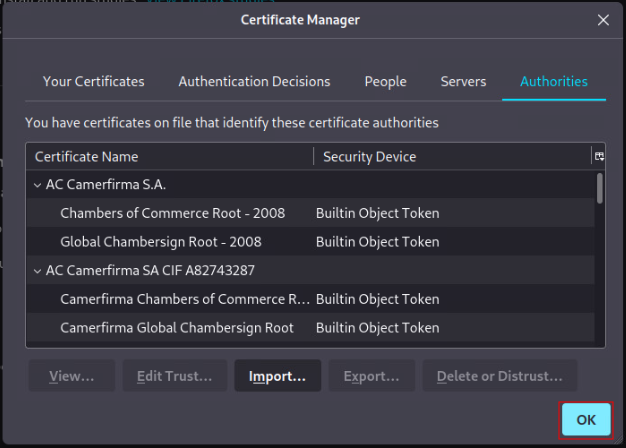The image size is (626, 448).
Task: Collapse AC Camerfirma SA CIF A82743287 group
Action: click(x=38, y=270)
